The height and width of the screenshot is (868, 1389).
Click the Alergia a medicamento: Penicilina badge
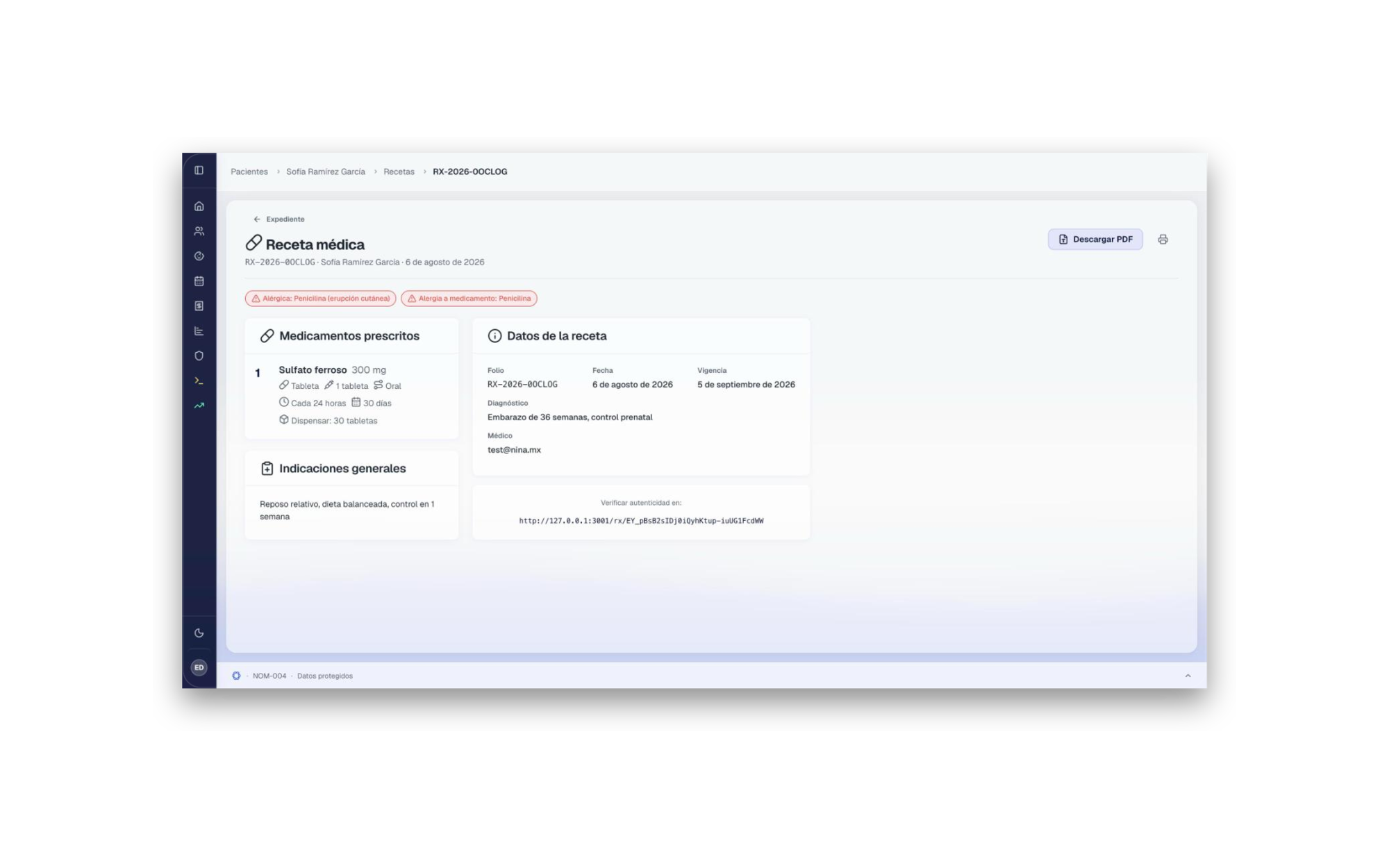469,299
